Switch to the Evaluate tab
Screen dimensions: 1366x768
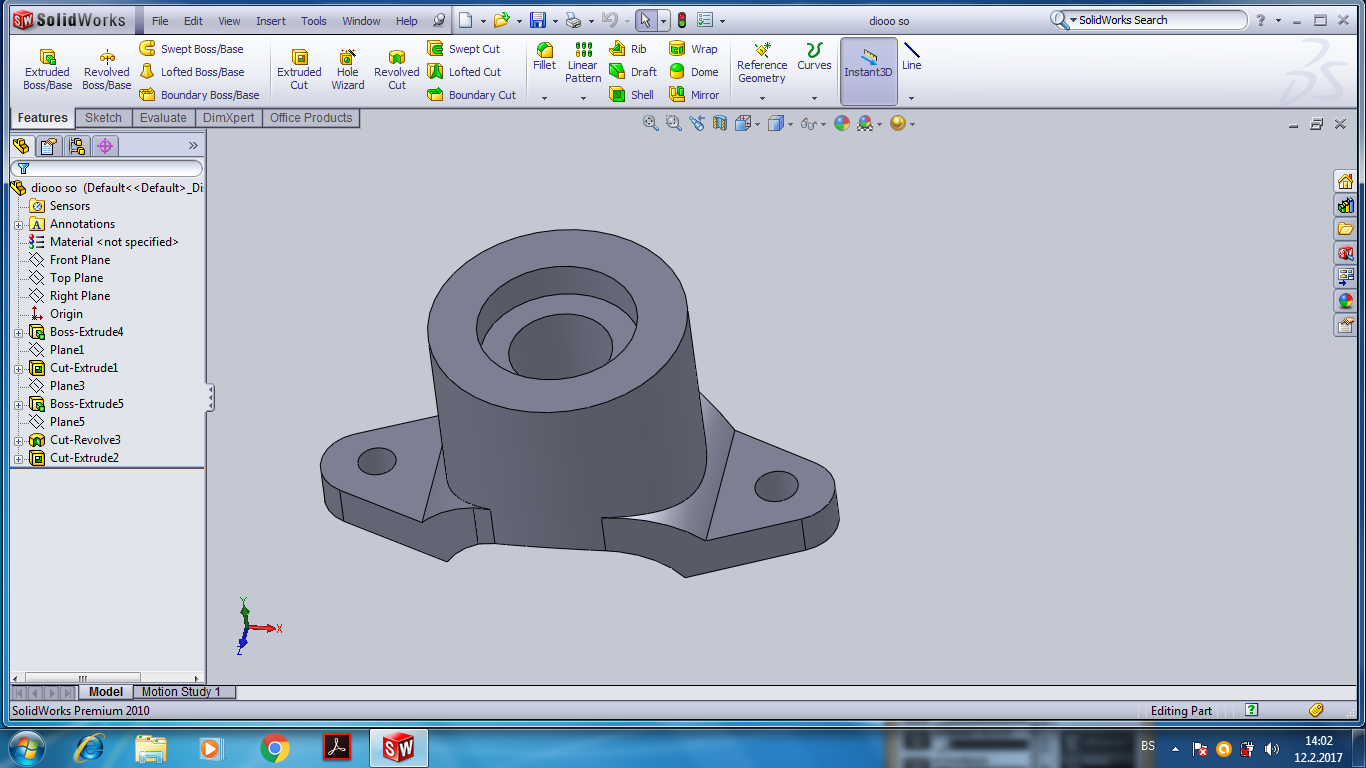(x=163, y=118)
